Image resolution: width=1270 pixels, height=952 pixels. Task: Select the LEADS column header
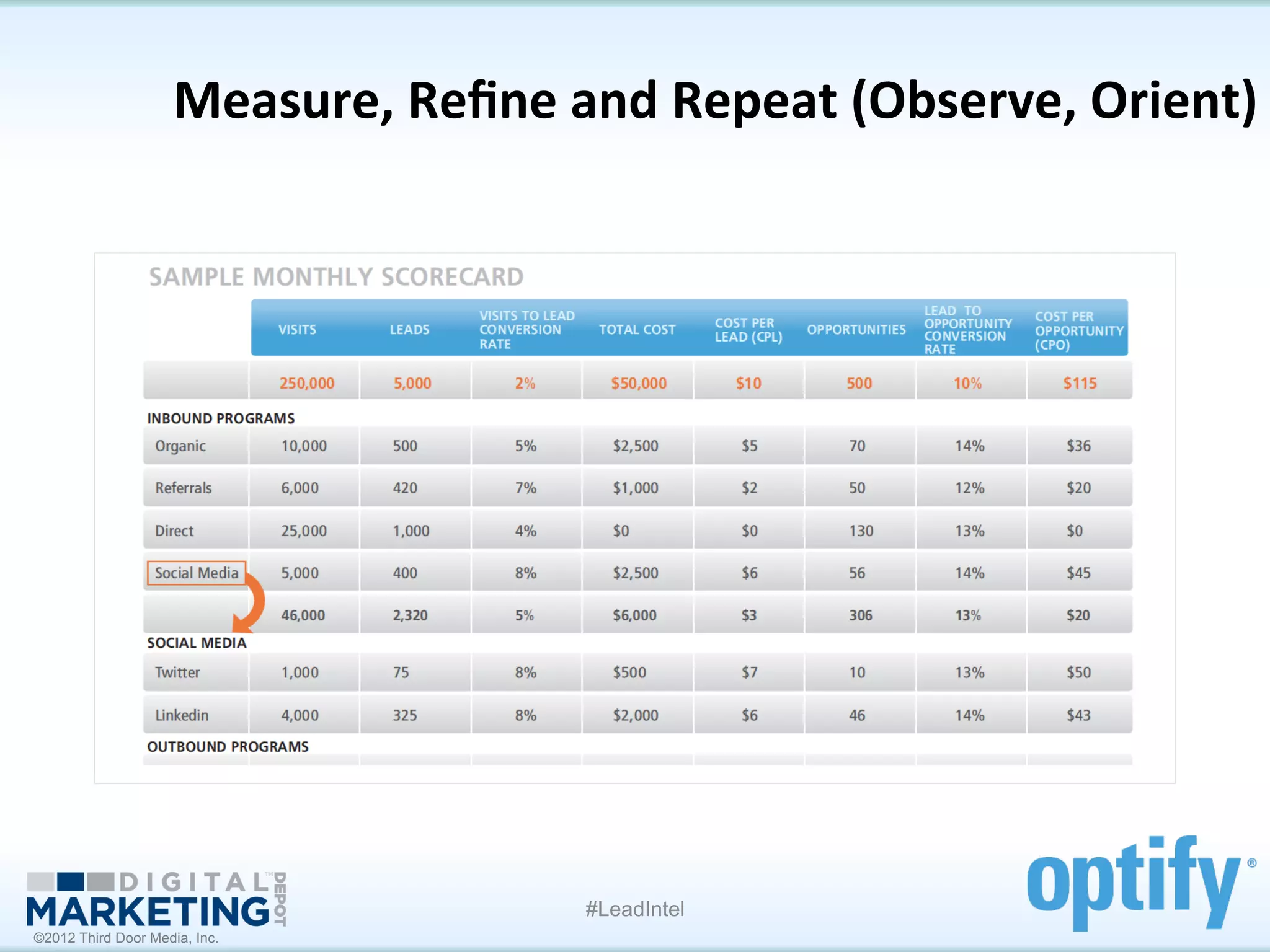pos(409,330)
